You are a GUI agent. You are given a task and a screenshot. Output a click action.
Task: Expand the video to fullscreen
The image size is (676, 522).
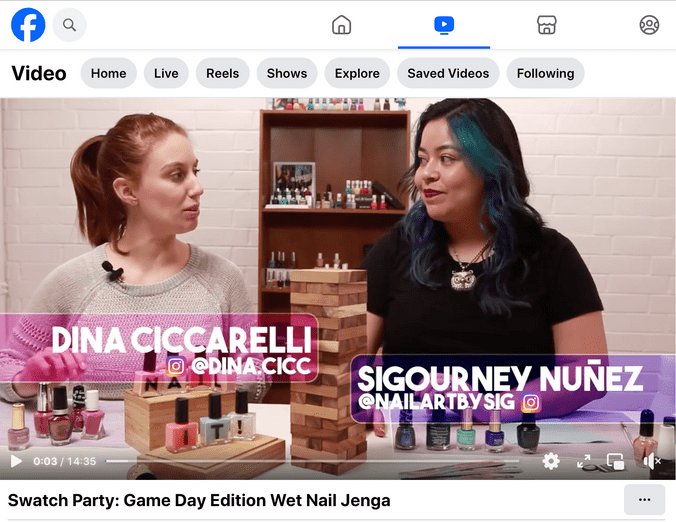coord(584,461)
